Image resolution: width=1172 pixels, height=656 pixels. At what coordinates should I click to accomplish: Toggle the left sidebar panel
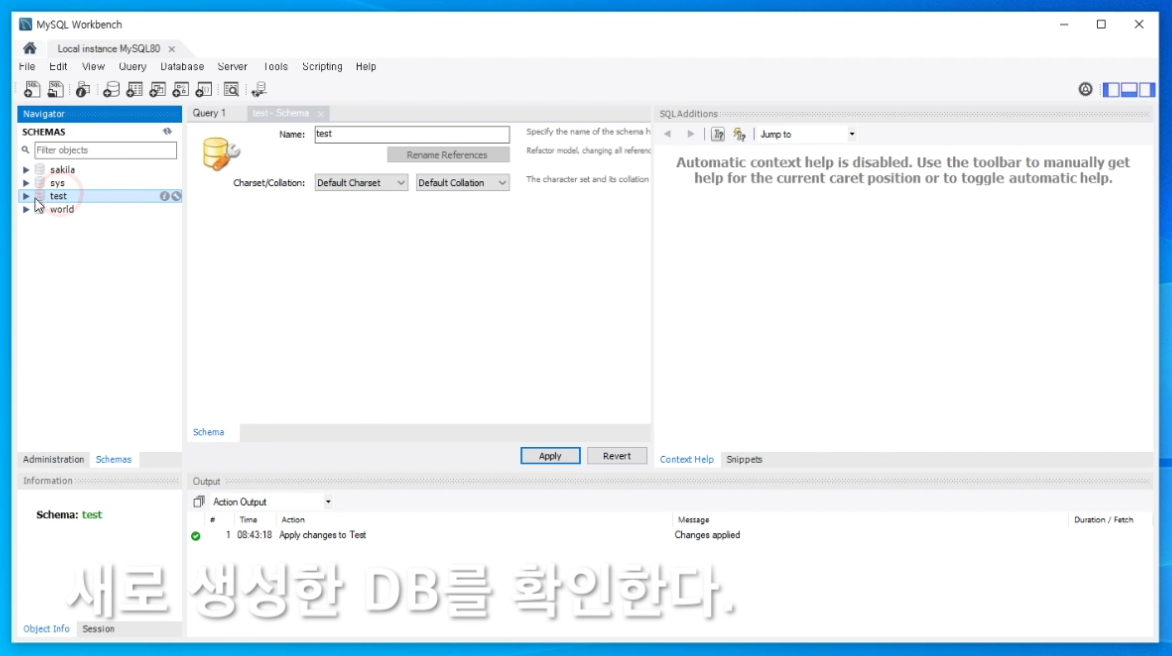pos(1111,90)
